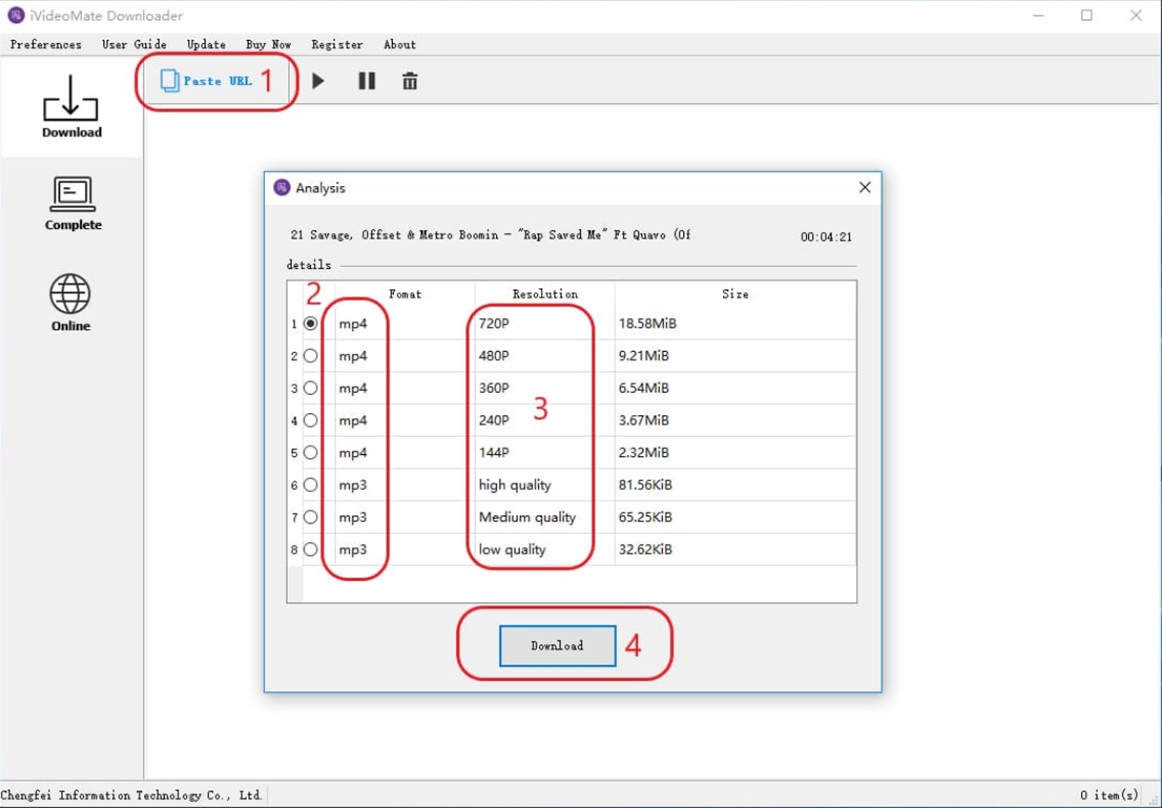This screenshot has width=1162, height=808.
Task: Select the 480P mp4 radio button
Action: tap(311, 356)
